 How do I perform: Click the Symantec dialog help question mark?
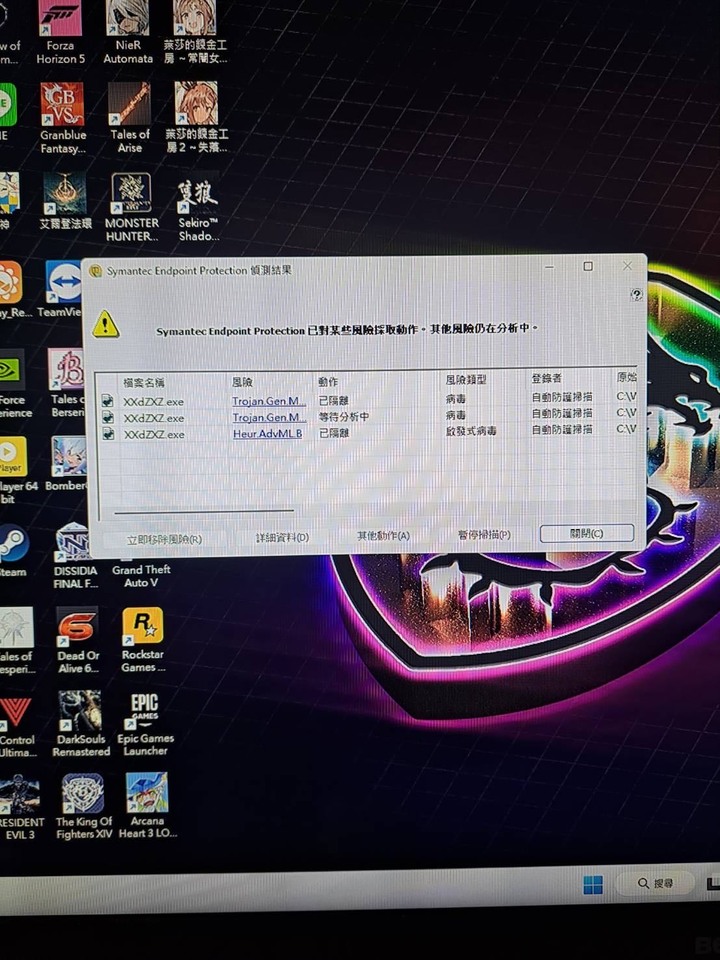pyautogui.click(x=637, y=295)
